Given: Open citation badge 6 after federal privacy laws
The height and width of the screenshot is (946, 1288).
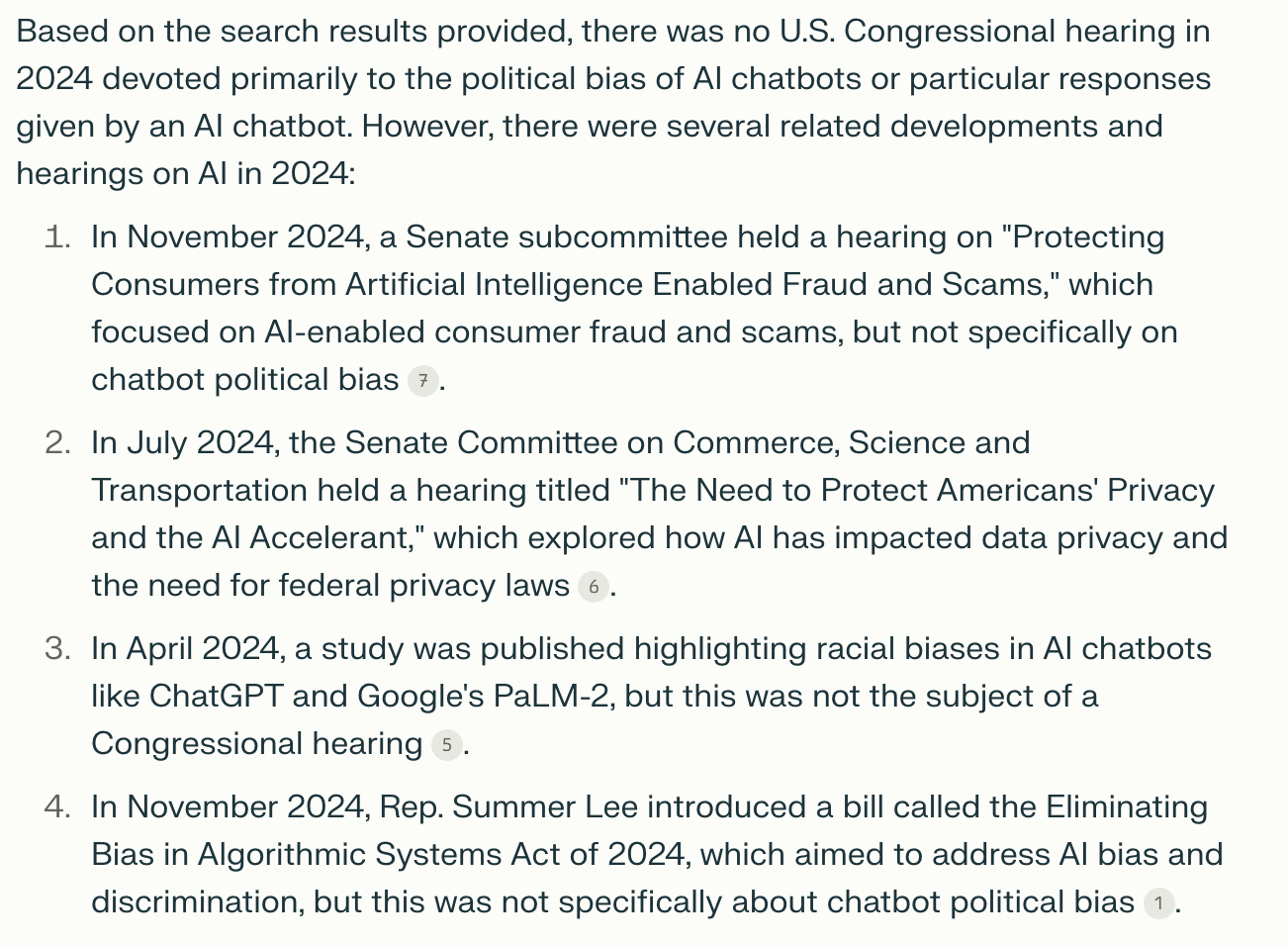Looking at the screenshot, I should coord(593,587).
